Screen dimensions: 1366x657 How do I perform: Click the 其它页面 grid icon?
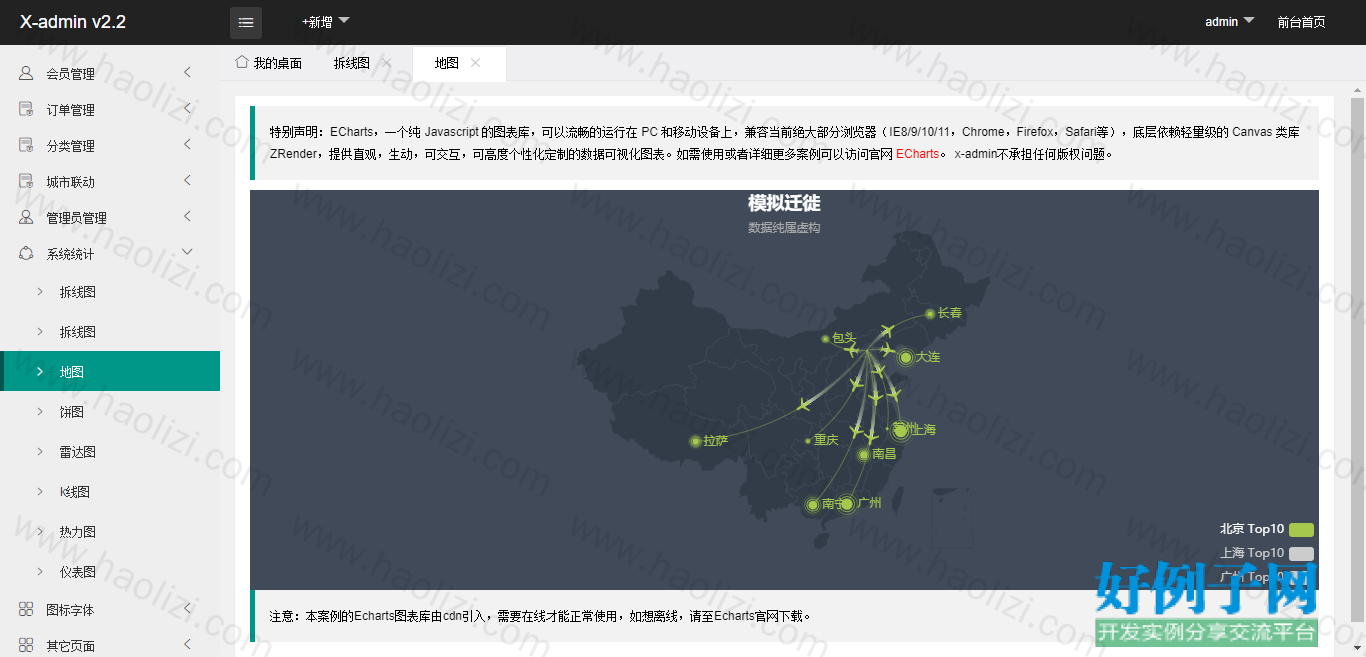[x=26, y=645]
